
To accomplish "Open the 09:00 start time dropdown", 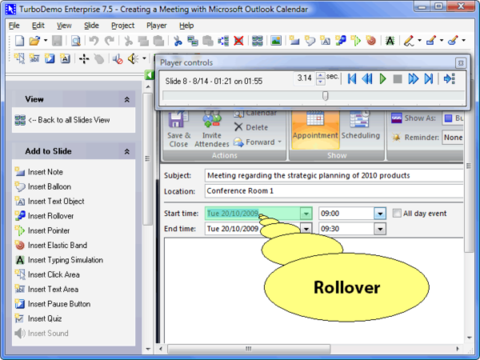I will click(380, 213).
